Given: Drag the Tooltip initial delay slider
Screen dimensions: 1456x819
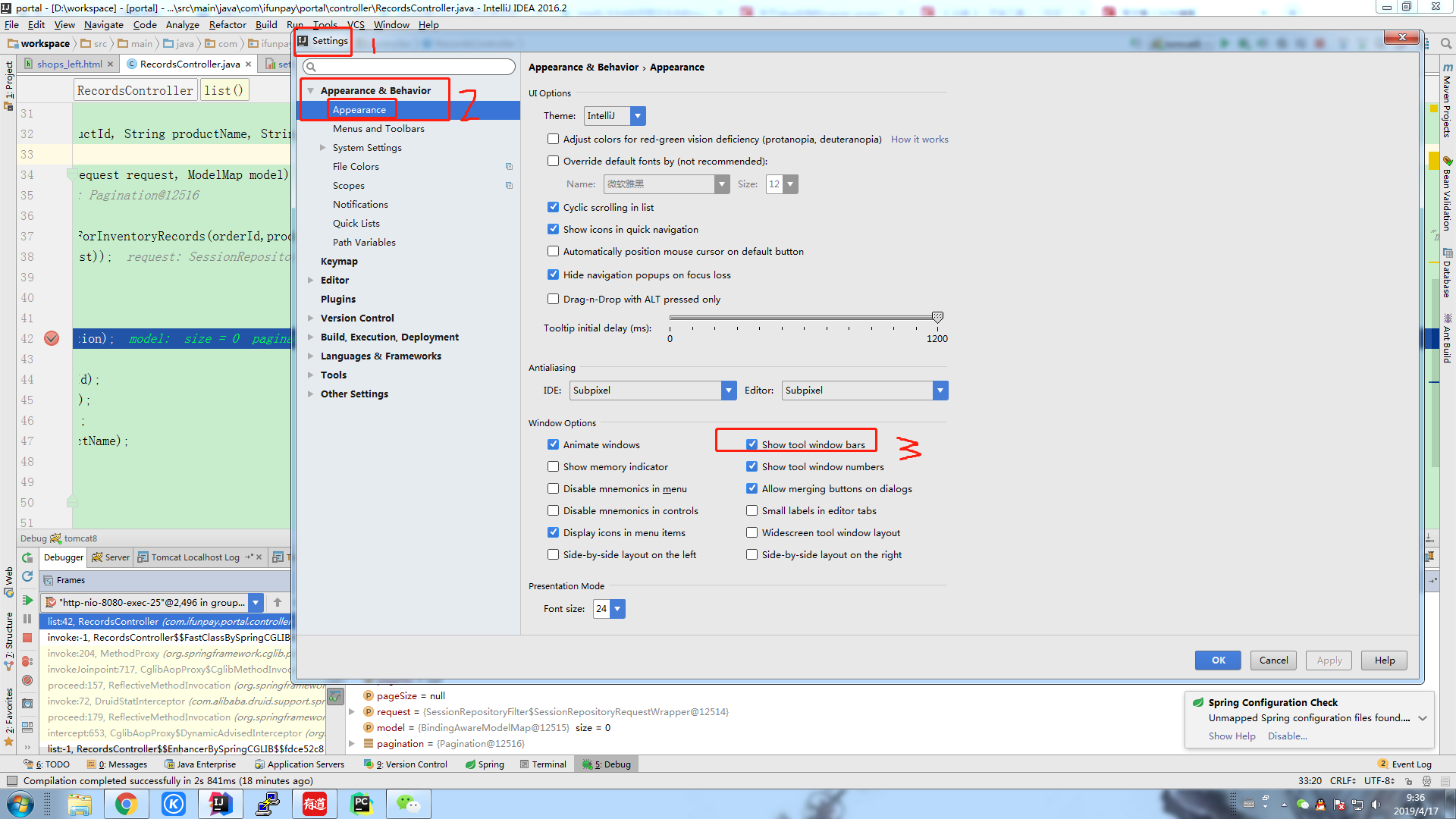Looking at the screenshot, I should tap(935, 317).
